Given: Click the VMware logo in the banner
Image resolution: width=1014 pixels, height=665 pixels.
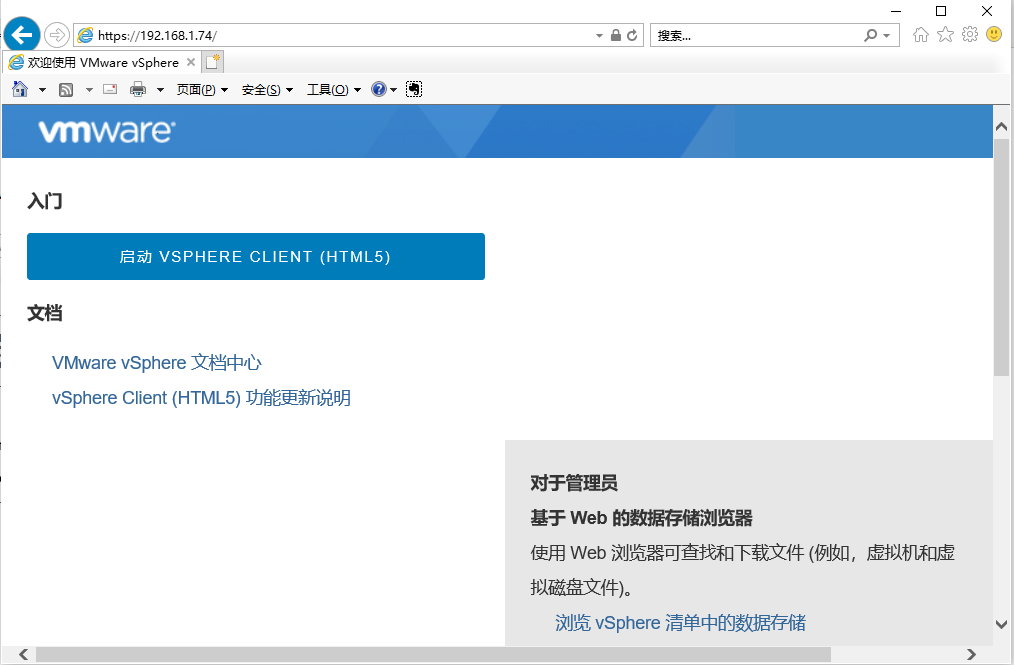Looking at the screenshot, I should [107, 131].
